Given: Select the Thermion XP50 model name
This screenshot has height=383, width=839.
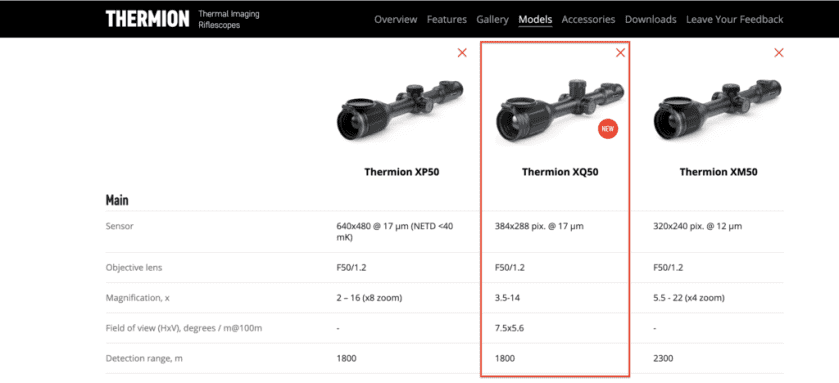Looking at the screenshot, I should pos(402,172).
